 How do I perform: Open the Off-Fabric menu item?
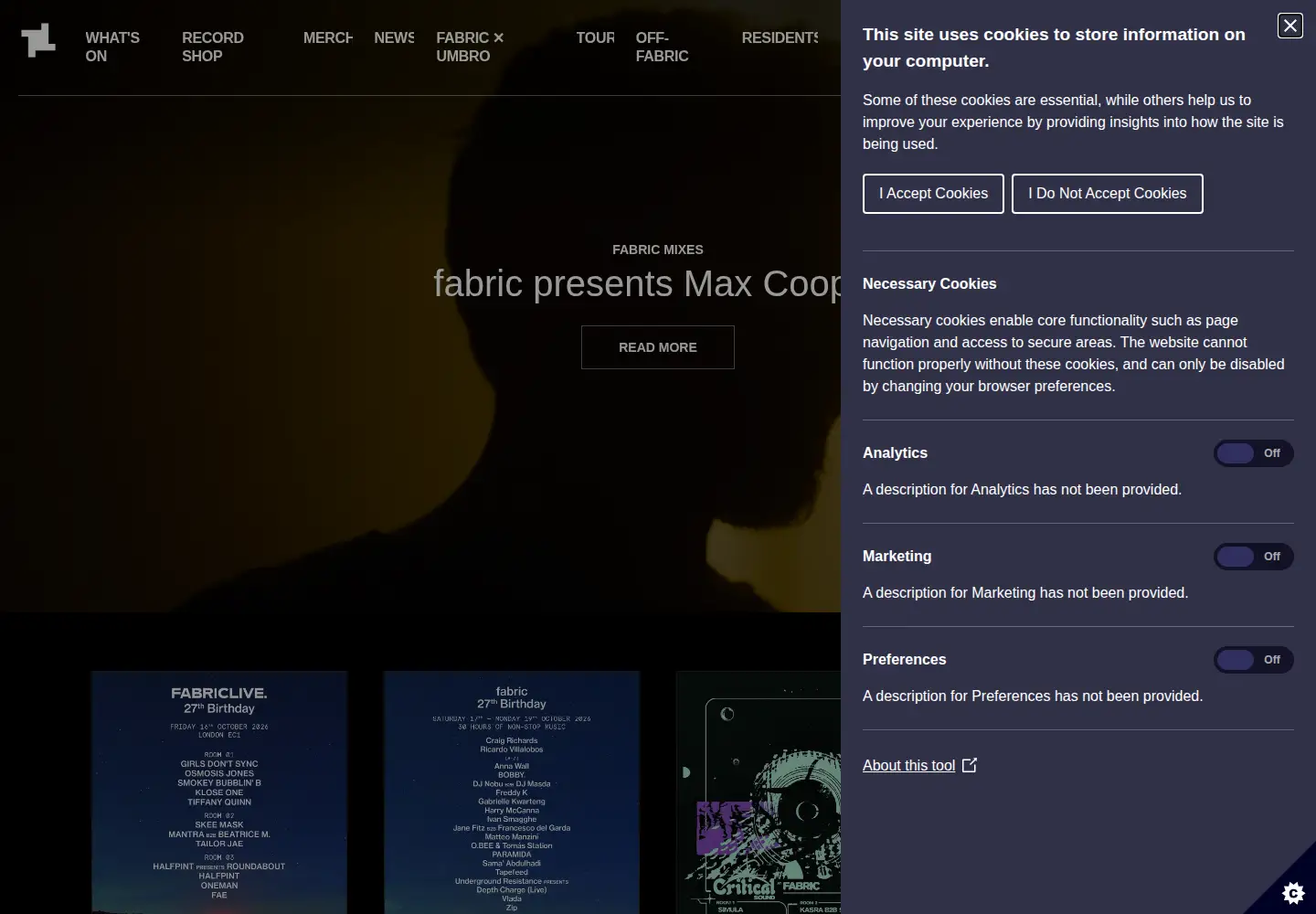pos(662,47)
